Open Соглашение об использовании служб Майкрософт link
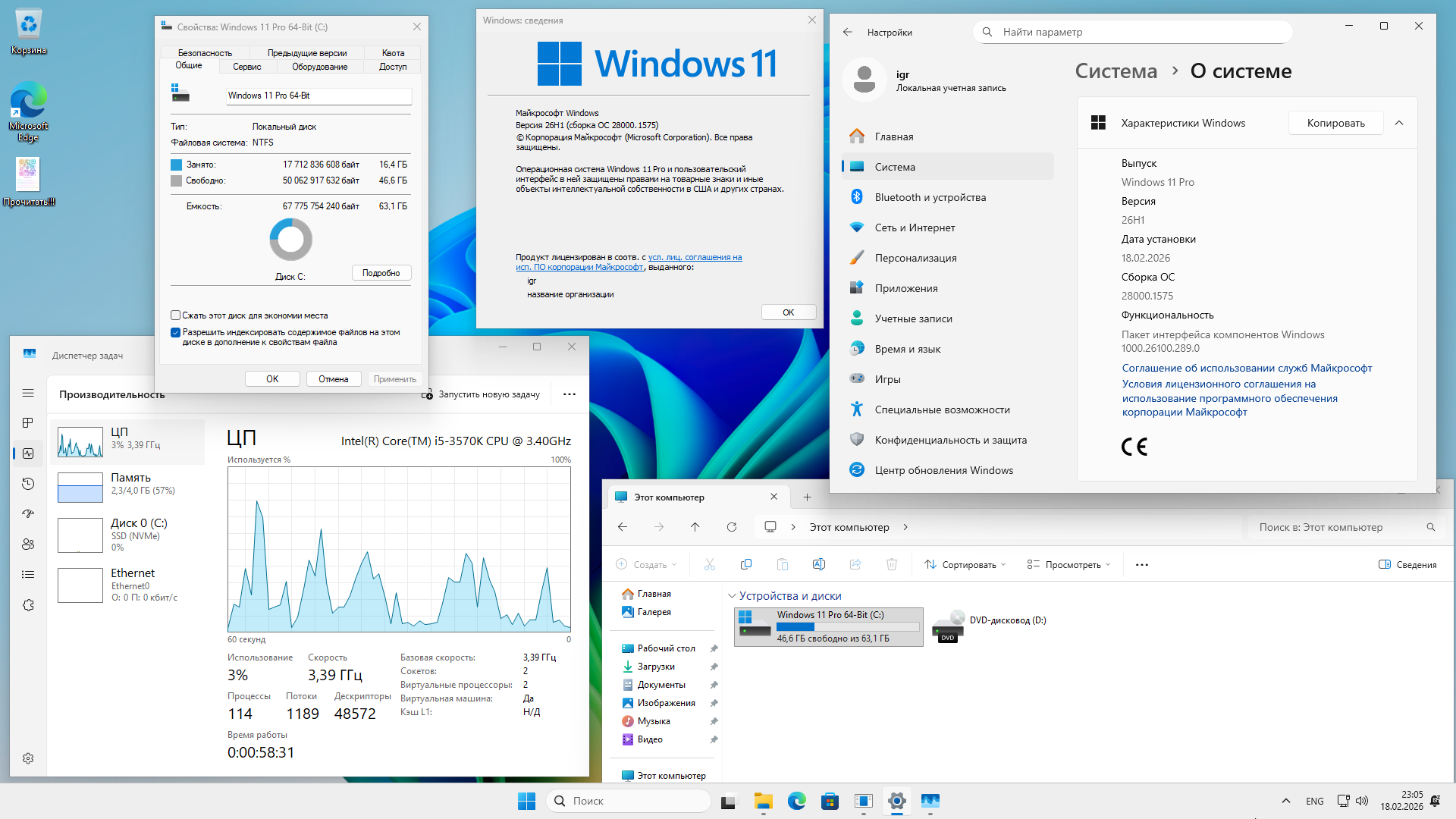1456x819 pixels. [1247, 368]
